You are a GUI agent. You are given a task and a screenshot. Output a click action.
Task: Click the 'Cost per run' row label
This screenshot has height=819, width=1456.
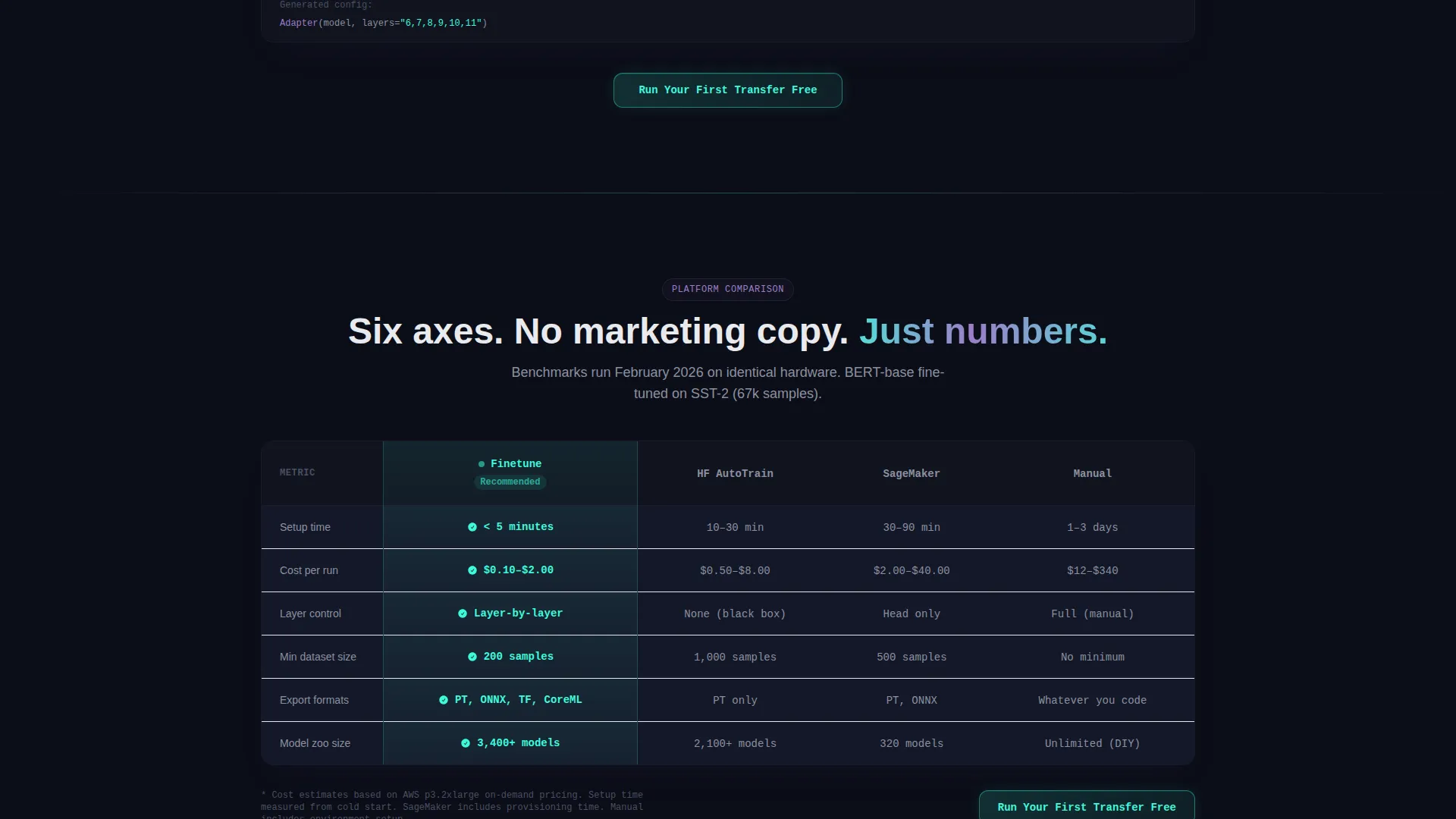(x=309, y=570)
